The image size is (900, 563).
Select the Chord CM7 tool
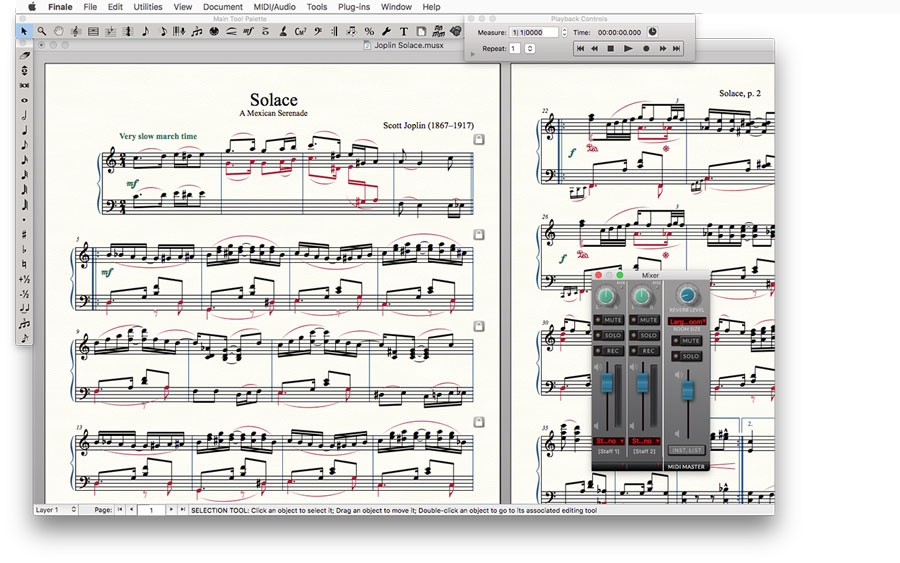[x=300, y=31]
